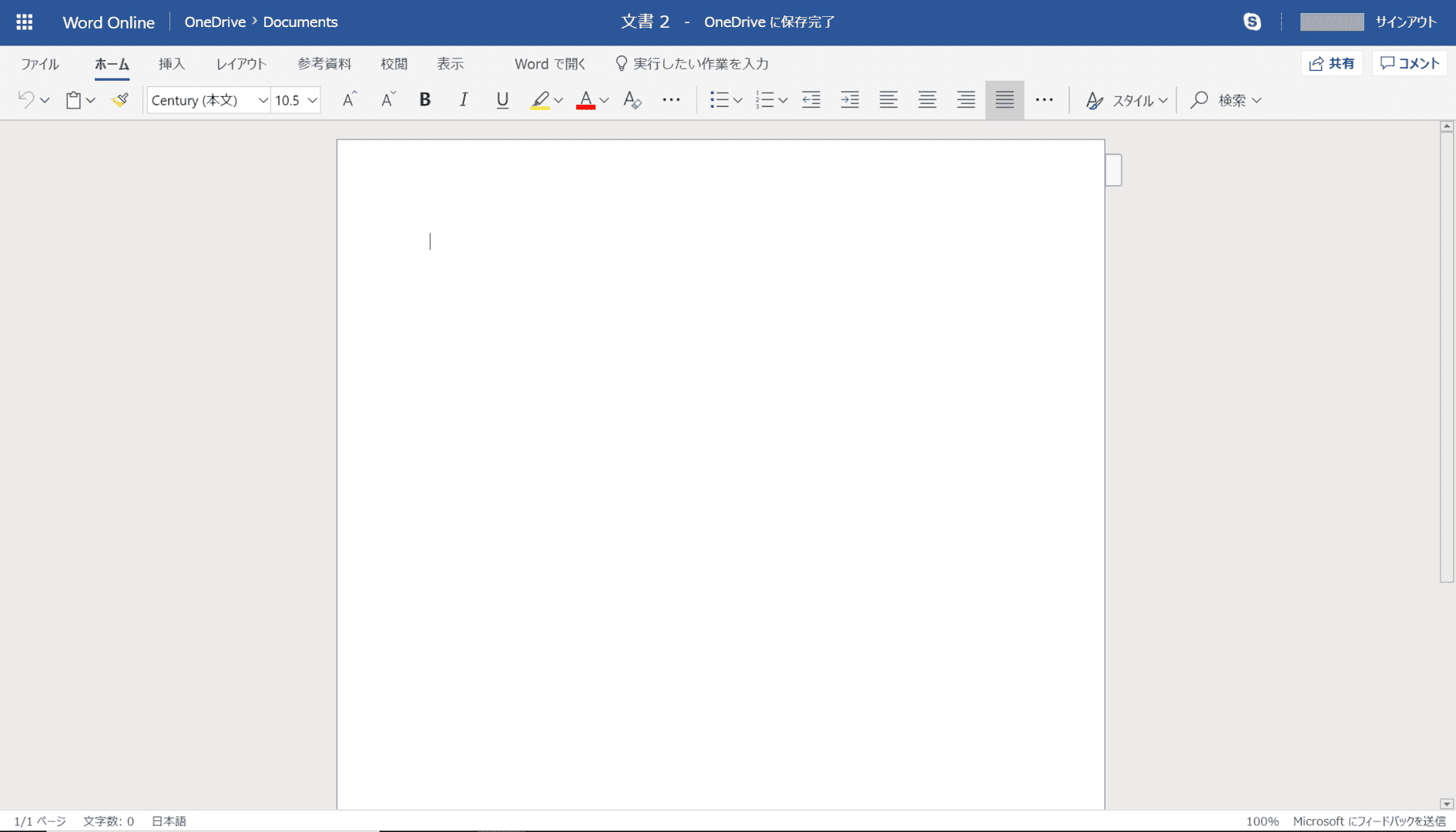This screenshot has width=1456, height=832.
Task: Expand the 検索 dropdown arrow
Action: [x=1256, y=100]
